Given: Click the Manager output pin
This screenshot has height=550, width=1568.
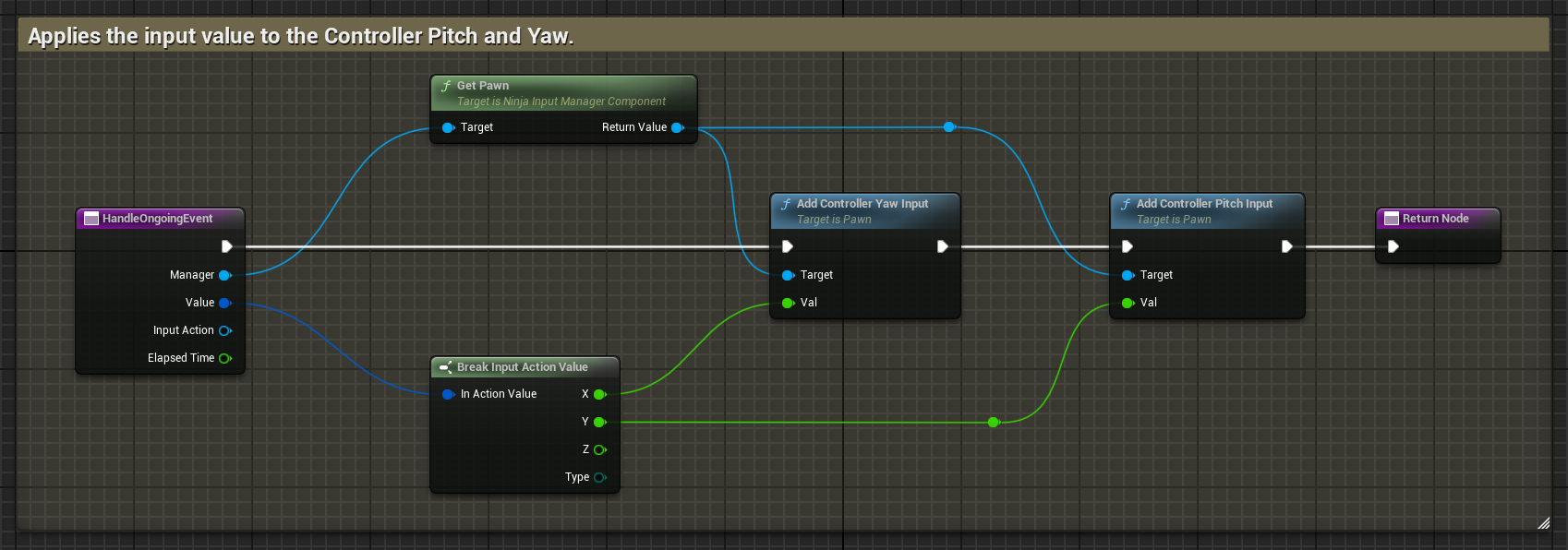Looking at the screenshot, I should 224,275.
